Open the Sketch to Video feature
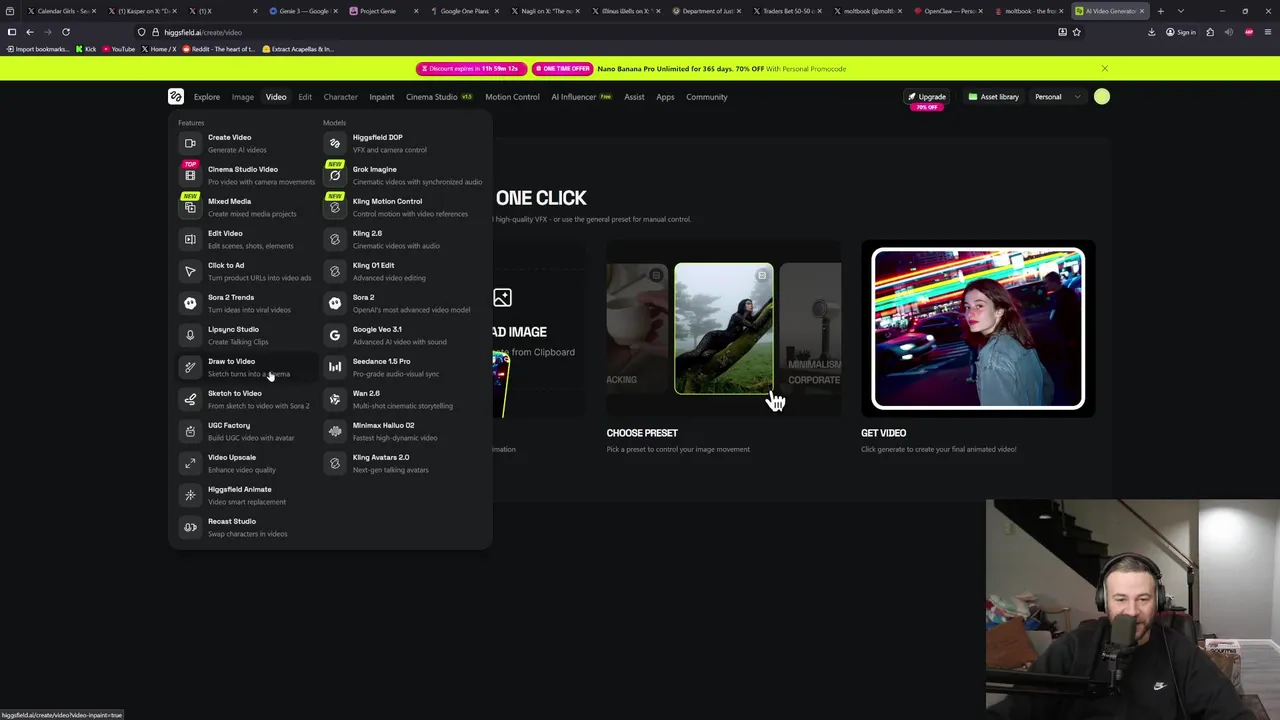This screenshot has height=720, width=1280. [x=245, y=399]
